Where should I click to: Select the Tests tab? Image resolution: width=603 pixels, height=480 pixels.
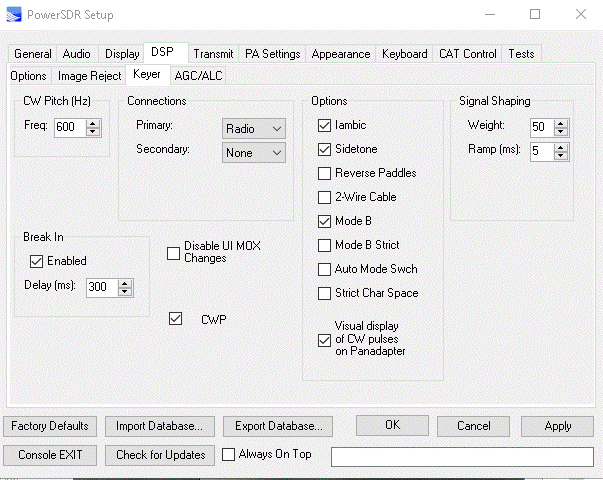pos(521,54)
